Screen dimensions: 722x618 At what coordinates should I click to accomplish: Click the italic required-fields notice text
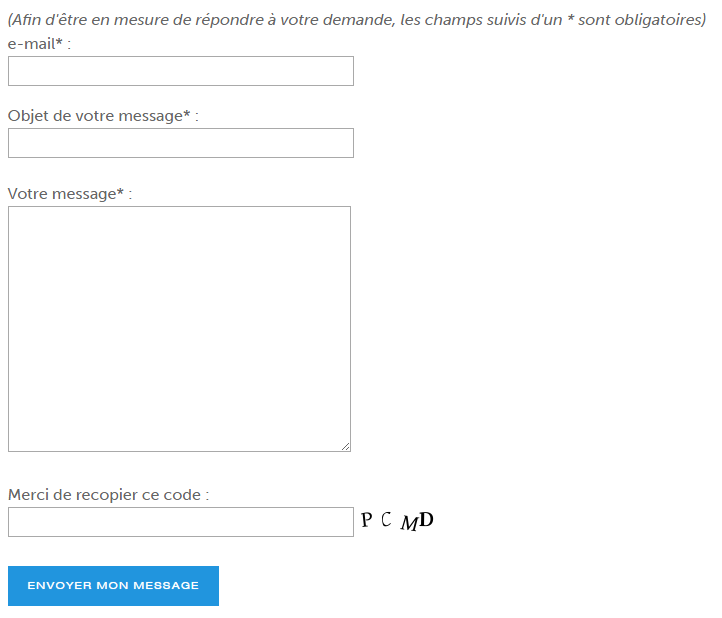coord(357,20)
